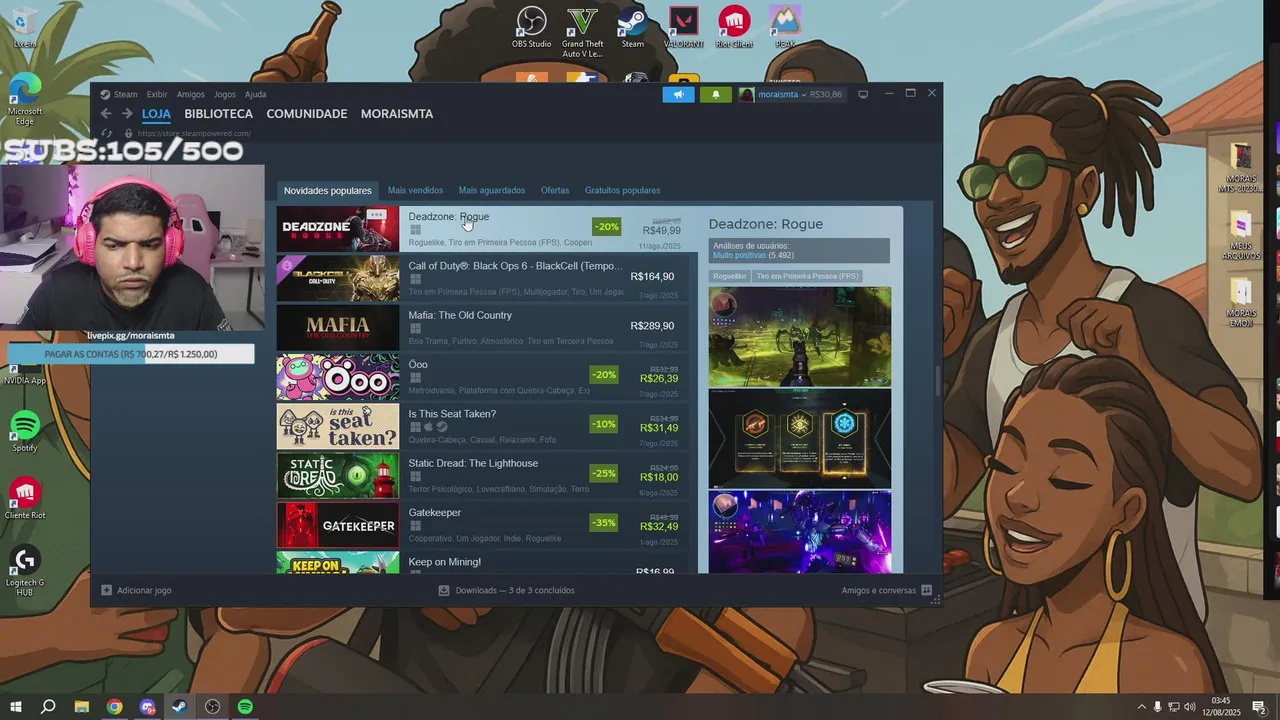Open the Exibir menu

point(157,94)
